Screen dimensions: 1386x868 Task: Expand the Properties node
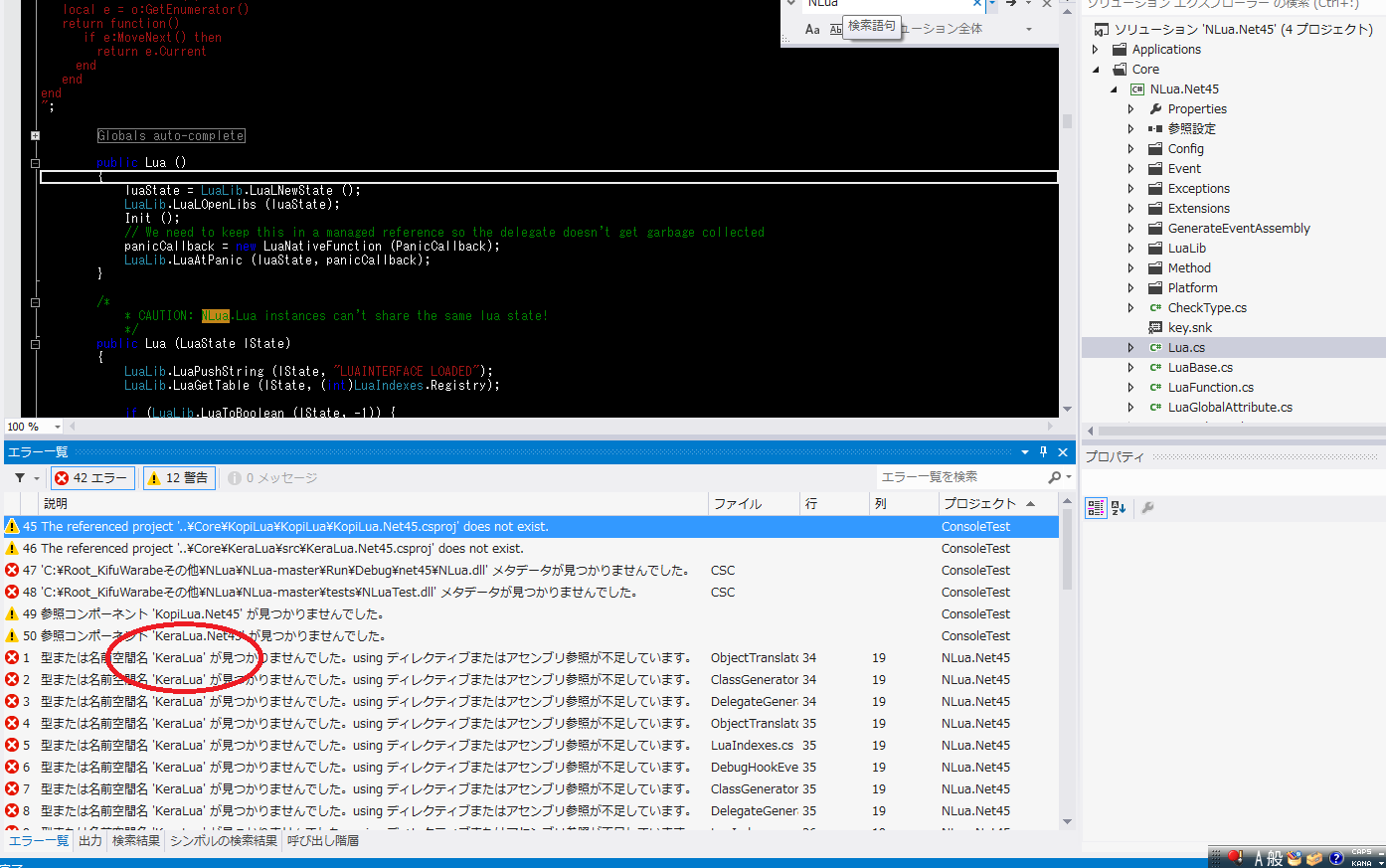point(1130,109)
